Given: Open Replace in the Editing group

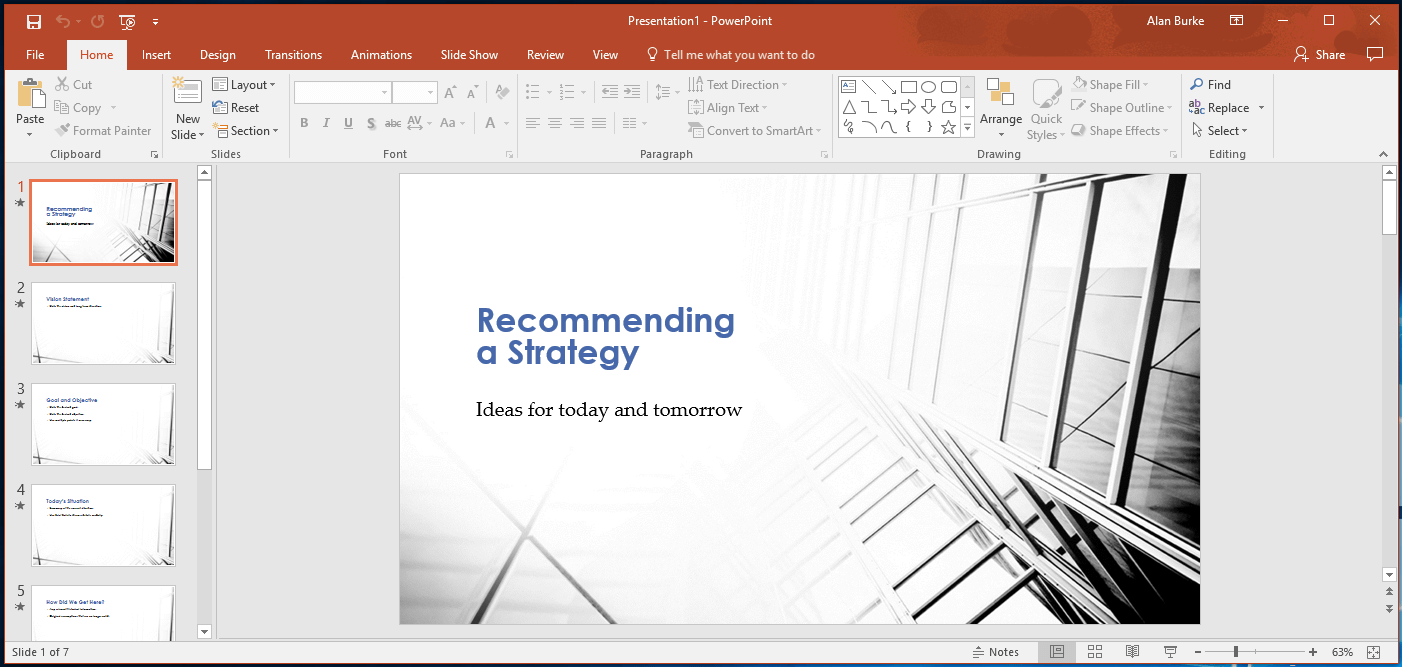Looking at the screenshot, I should (1226, 107).
